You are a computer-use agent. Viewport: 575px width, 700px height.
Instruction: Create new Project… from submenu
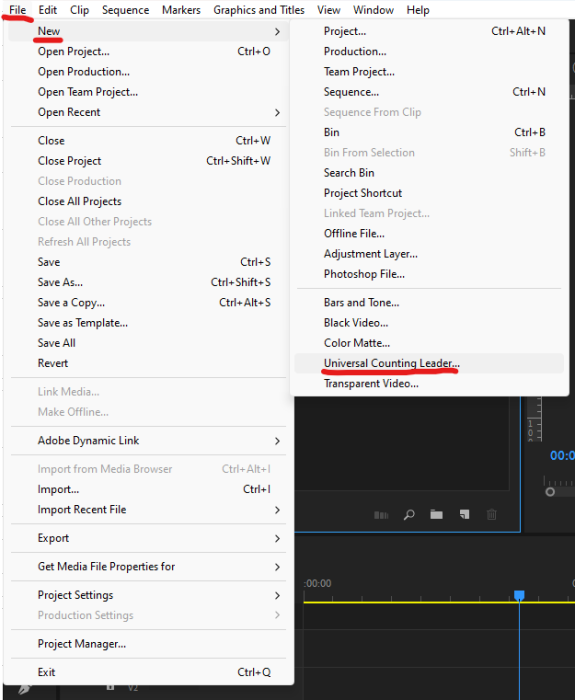point(429,31)
